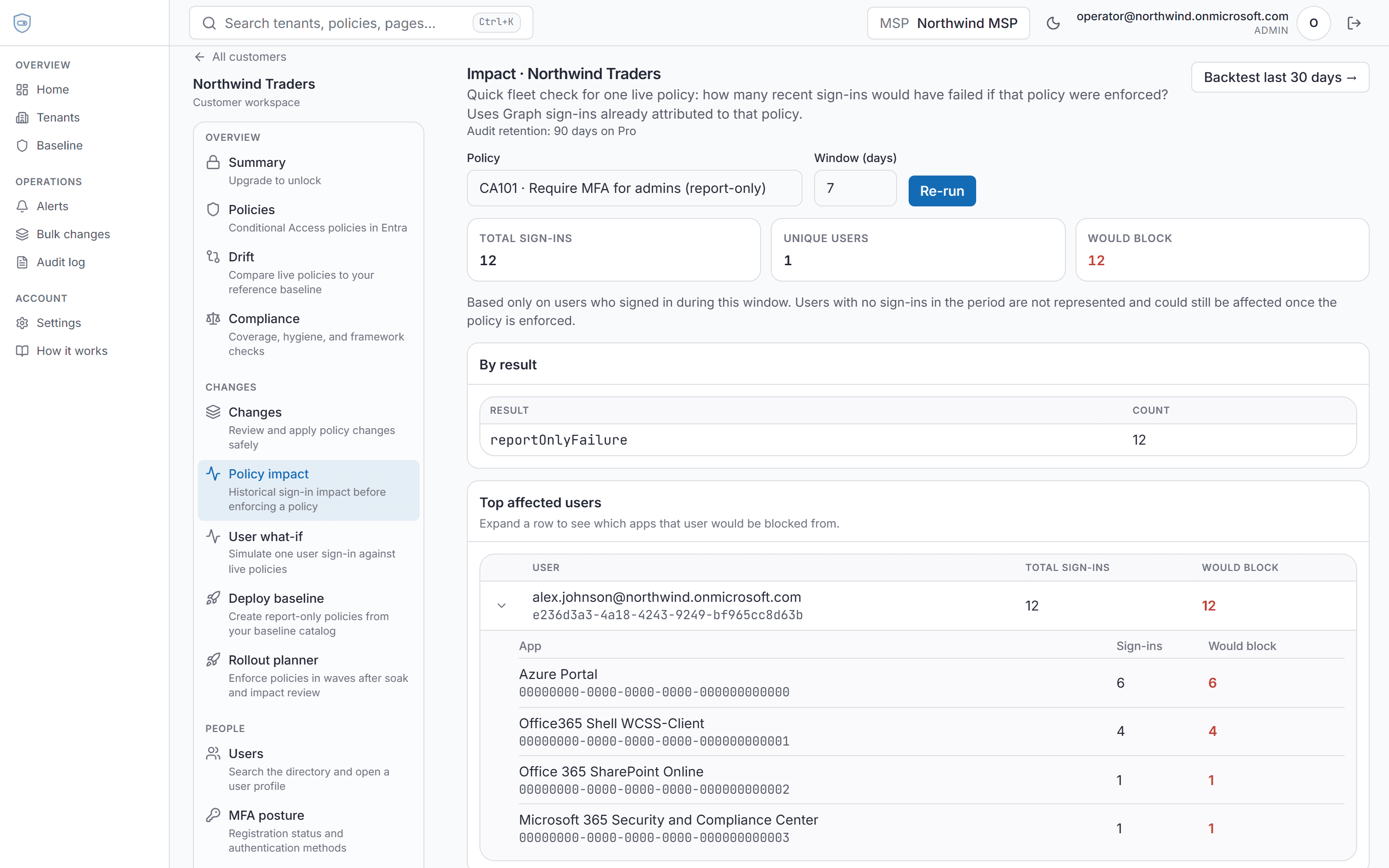The width and height of the screenshot is (1389, 868).
Task: Click the MFA posture key icon
Action: [x=213, y=815]
